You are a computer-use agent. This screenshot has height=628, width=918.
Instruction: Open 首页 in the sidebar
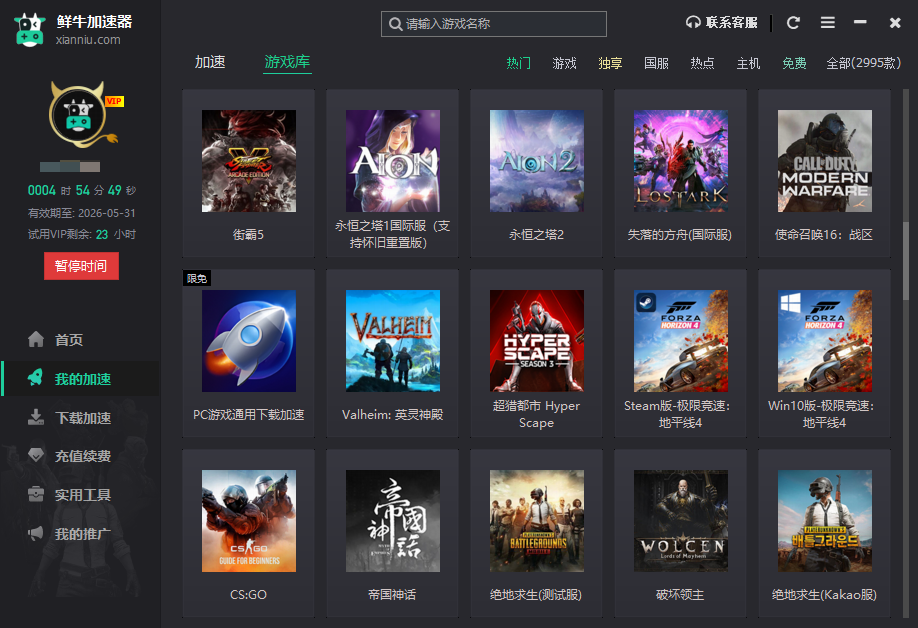(80, 339)
